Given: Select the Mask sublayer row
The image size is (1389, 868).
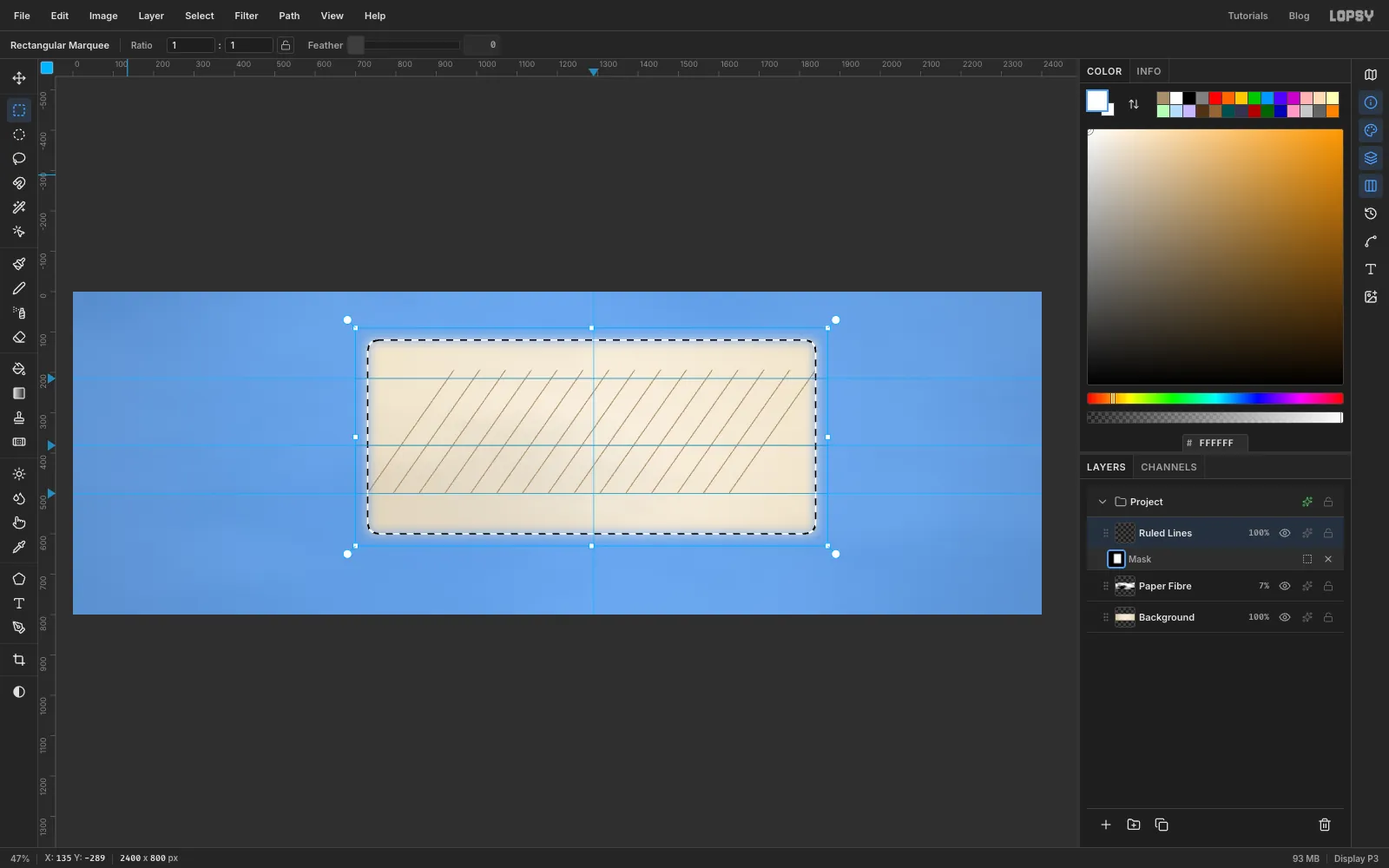Looking at the screenshot, I should [x=1215, y=559].
